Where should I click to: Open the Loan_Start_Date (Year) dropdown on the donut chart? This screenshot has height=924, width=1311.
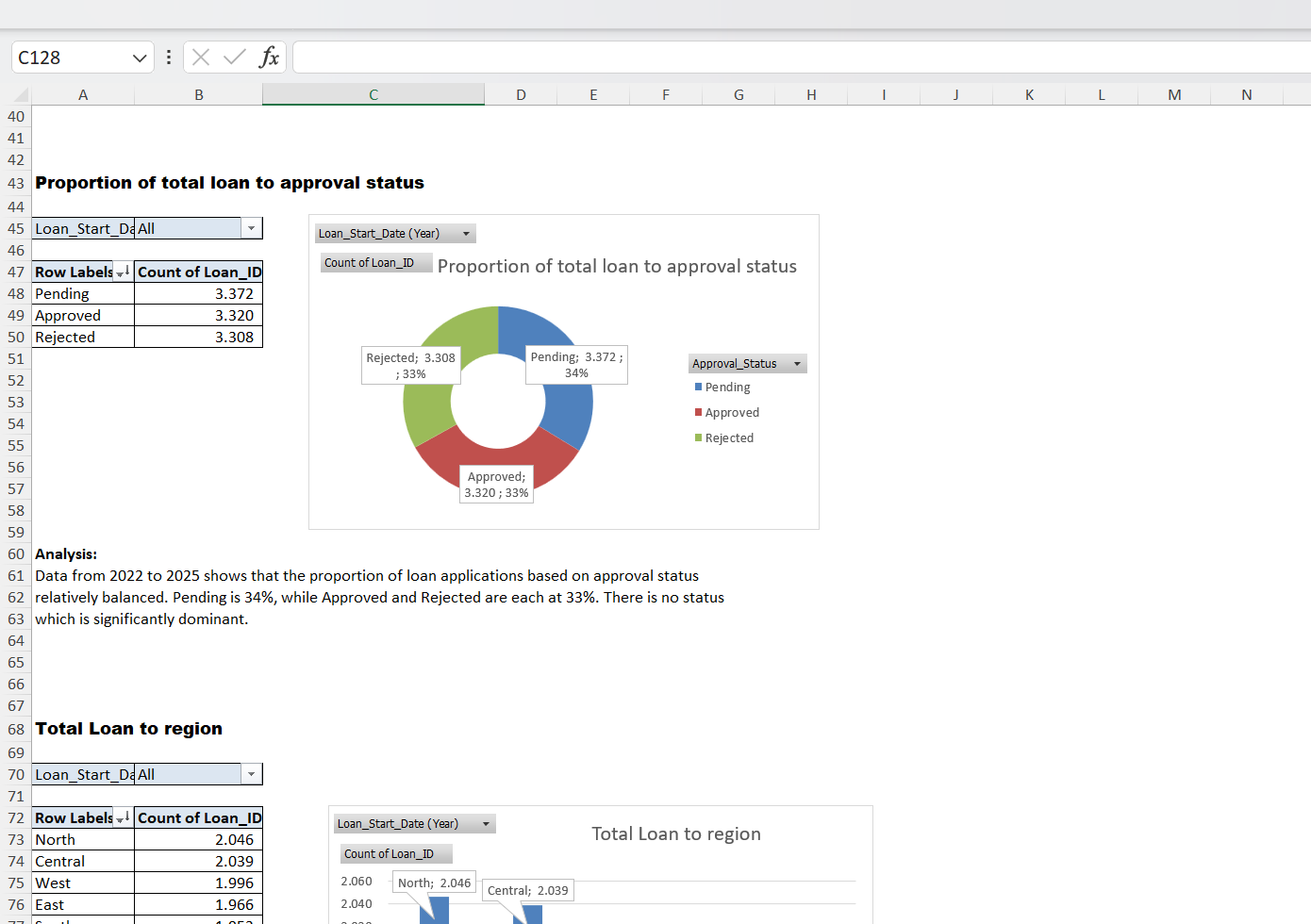466,233
